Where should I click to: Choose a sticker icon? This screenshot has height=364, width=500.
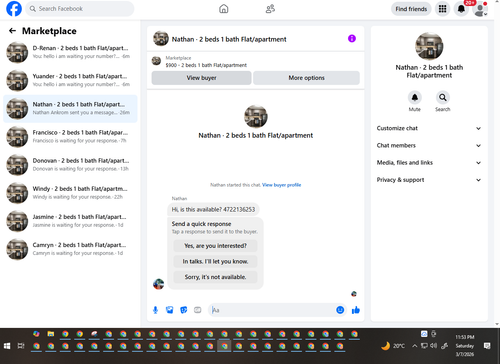click(184, 310)
